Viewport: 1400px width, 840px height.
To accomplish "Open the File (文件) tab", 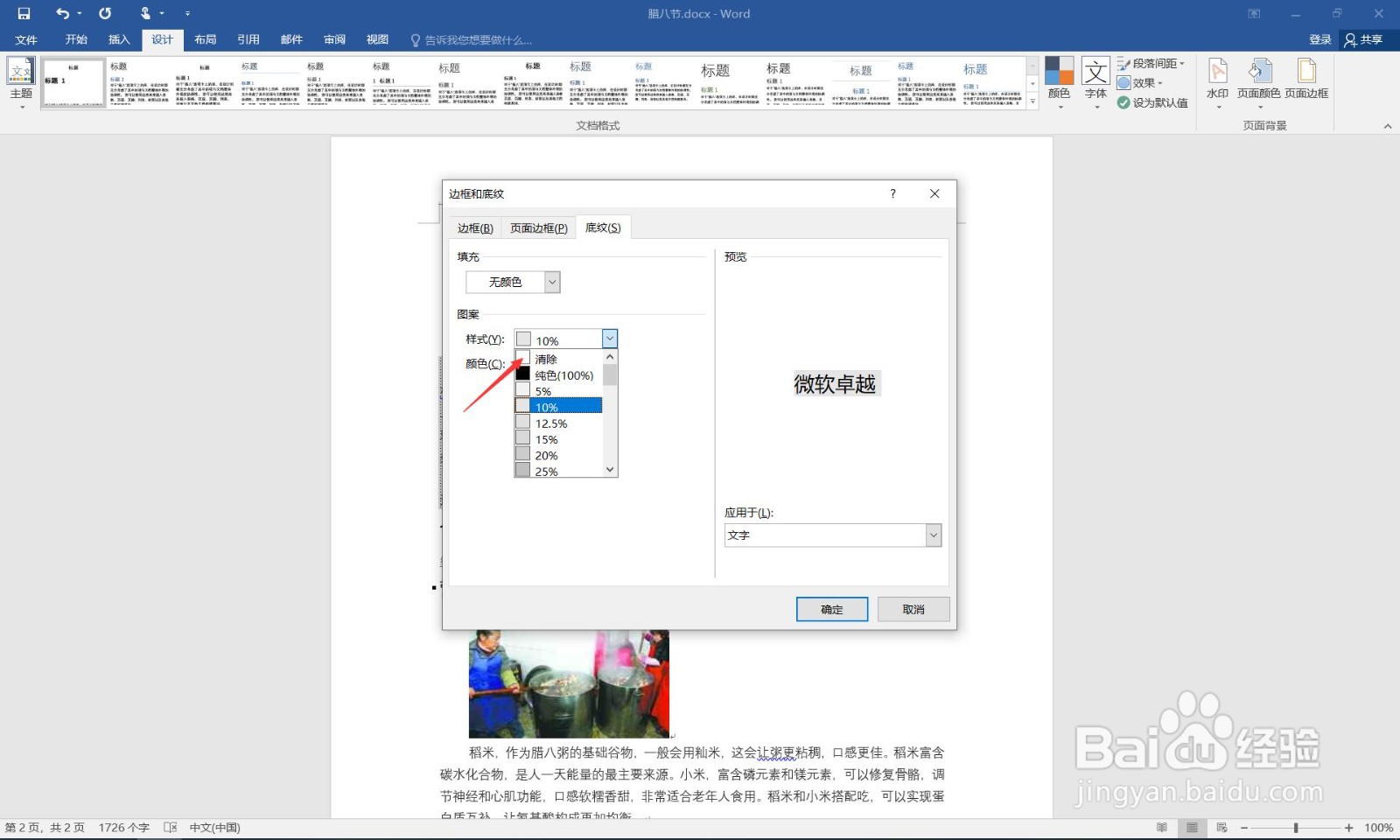I will [26, 39].
